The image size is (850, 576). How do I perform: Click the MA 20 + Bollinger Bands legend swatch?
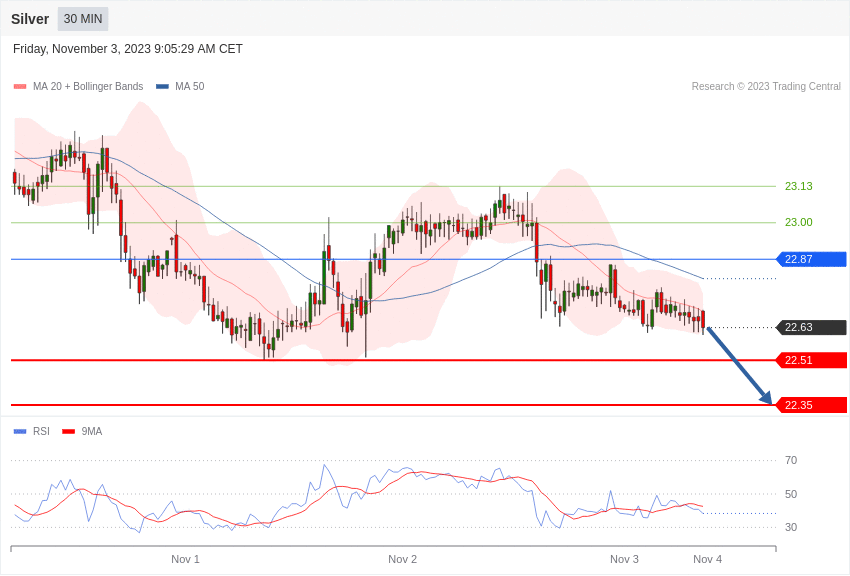[20, 87]
